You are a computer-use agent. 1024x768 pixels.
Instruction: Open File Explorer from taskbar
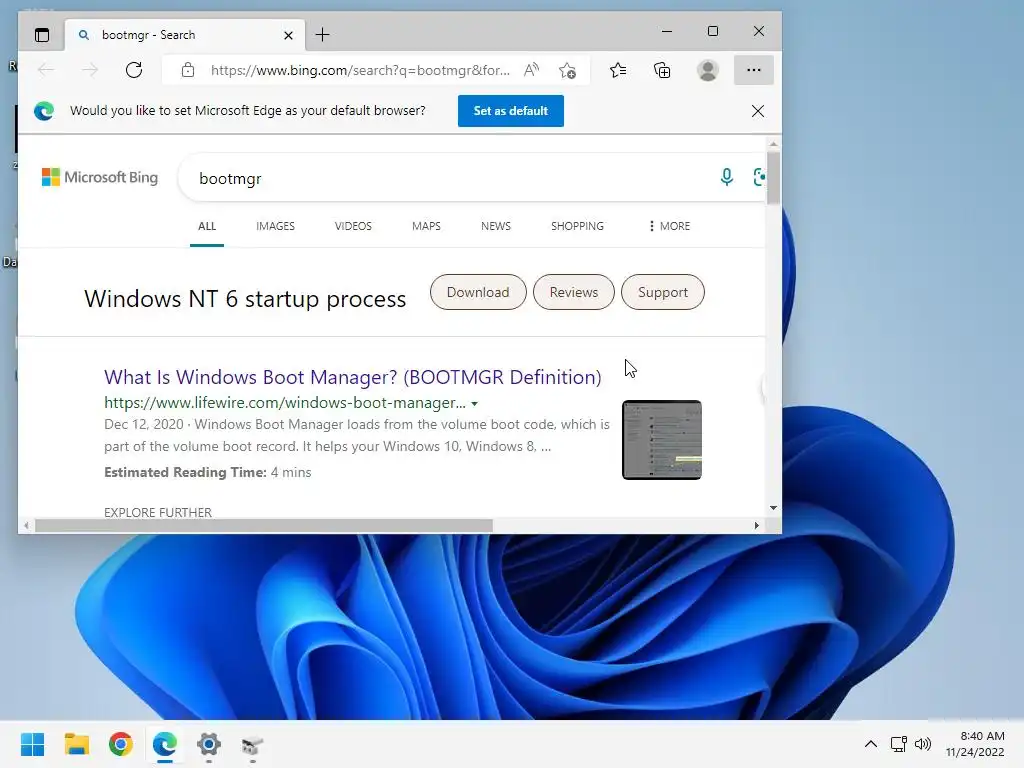point(76,744)
